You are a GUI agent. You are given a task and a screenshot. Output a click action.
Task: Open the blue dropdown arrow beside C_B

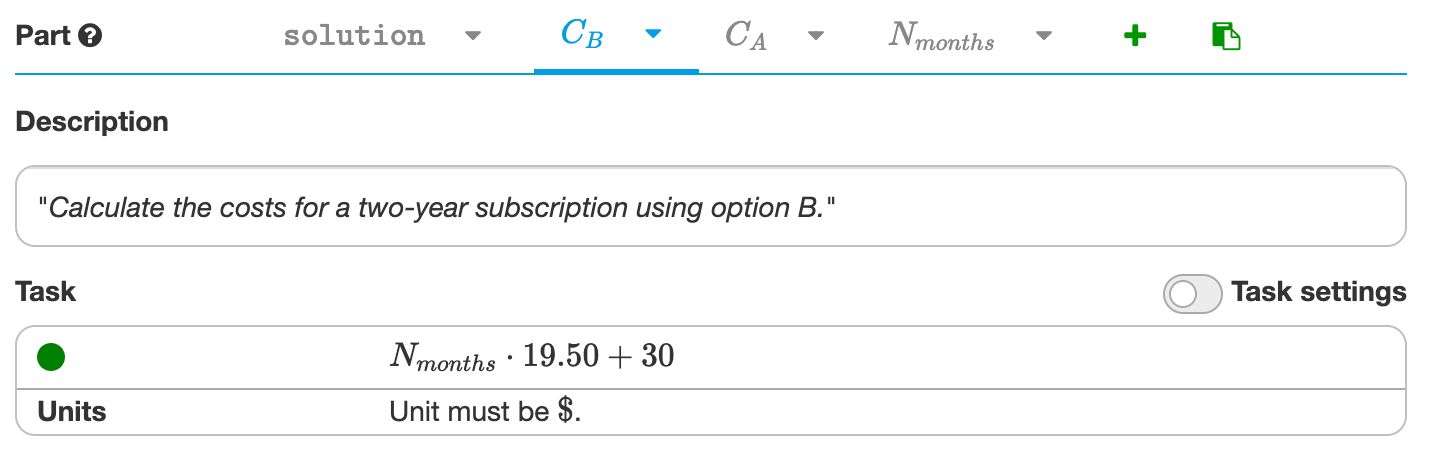pyautogui.click(x=653, y=35)
